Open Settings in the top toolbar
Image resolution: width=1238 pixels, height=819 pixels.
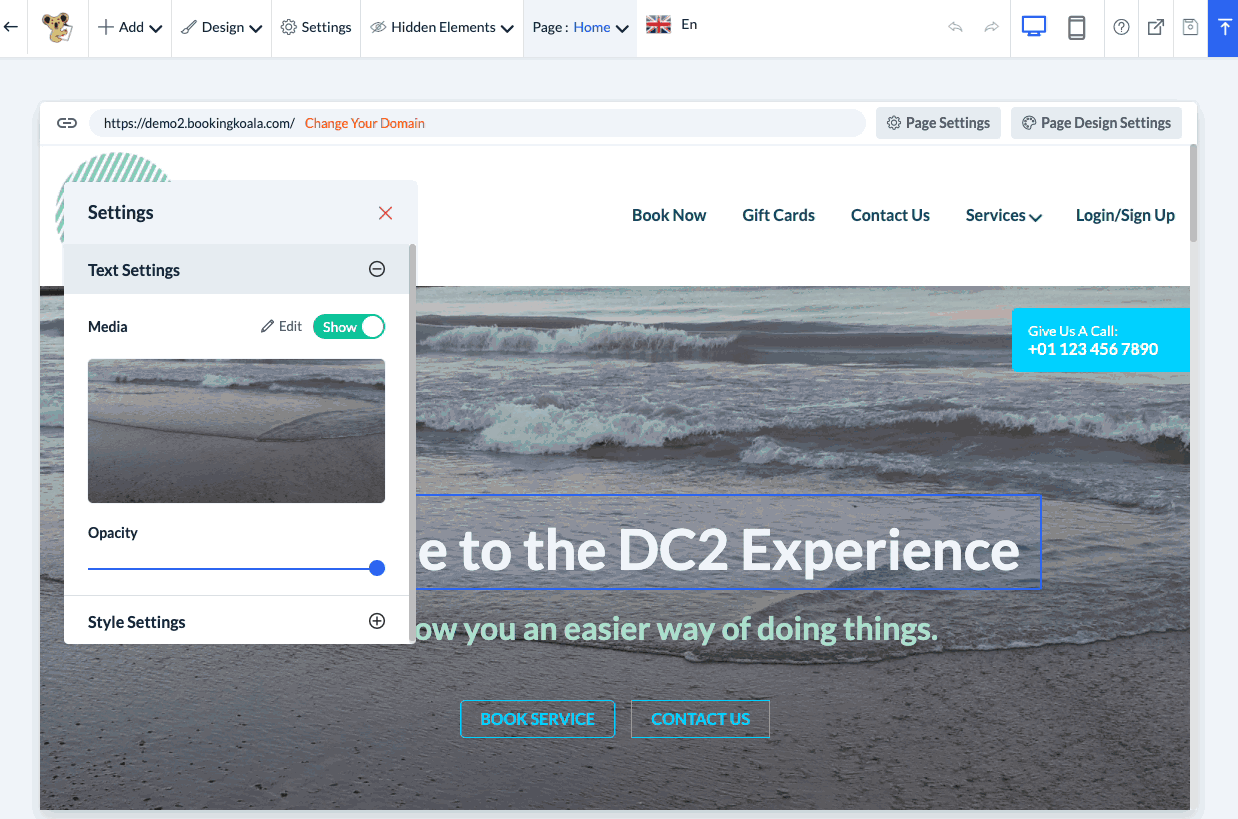point(316,28)
